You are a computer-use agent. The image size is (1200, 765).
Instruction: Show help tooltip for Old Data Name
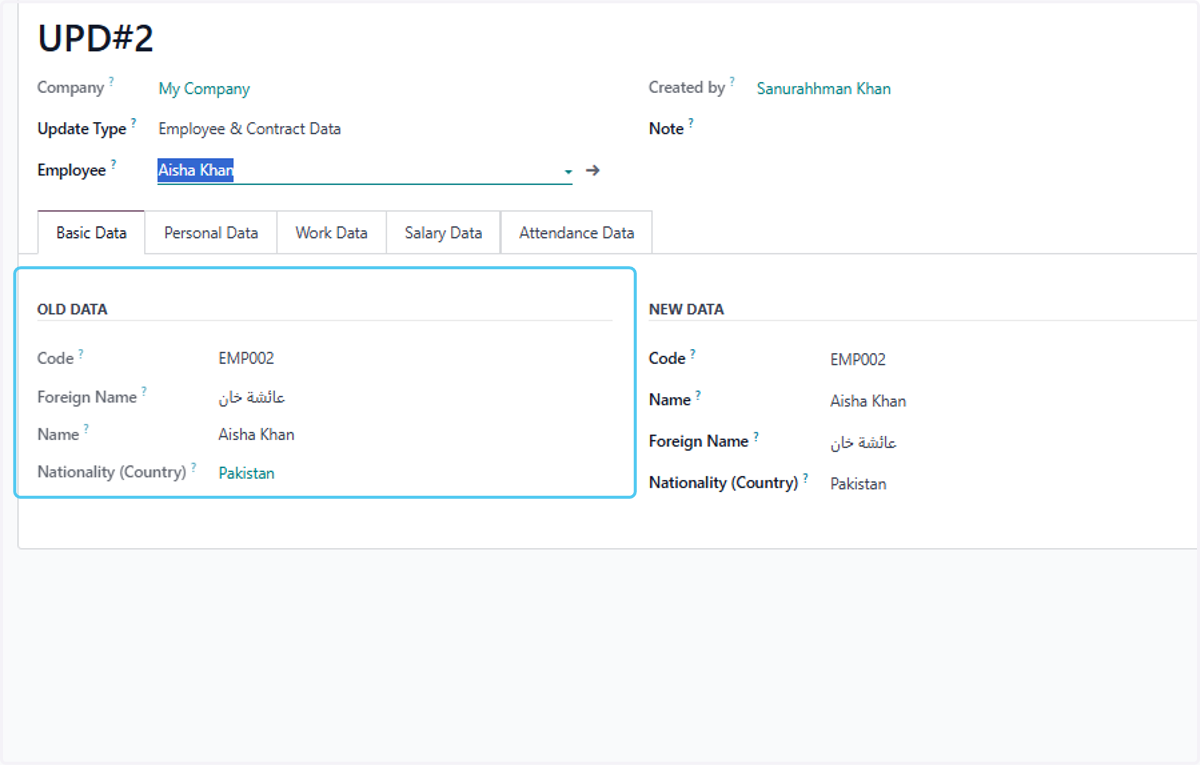pos(86,429)
